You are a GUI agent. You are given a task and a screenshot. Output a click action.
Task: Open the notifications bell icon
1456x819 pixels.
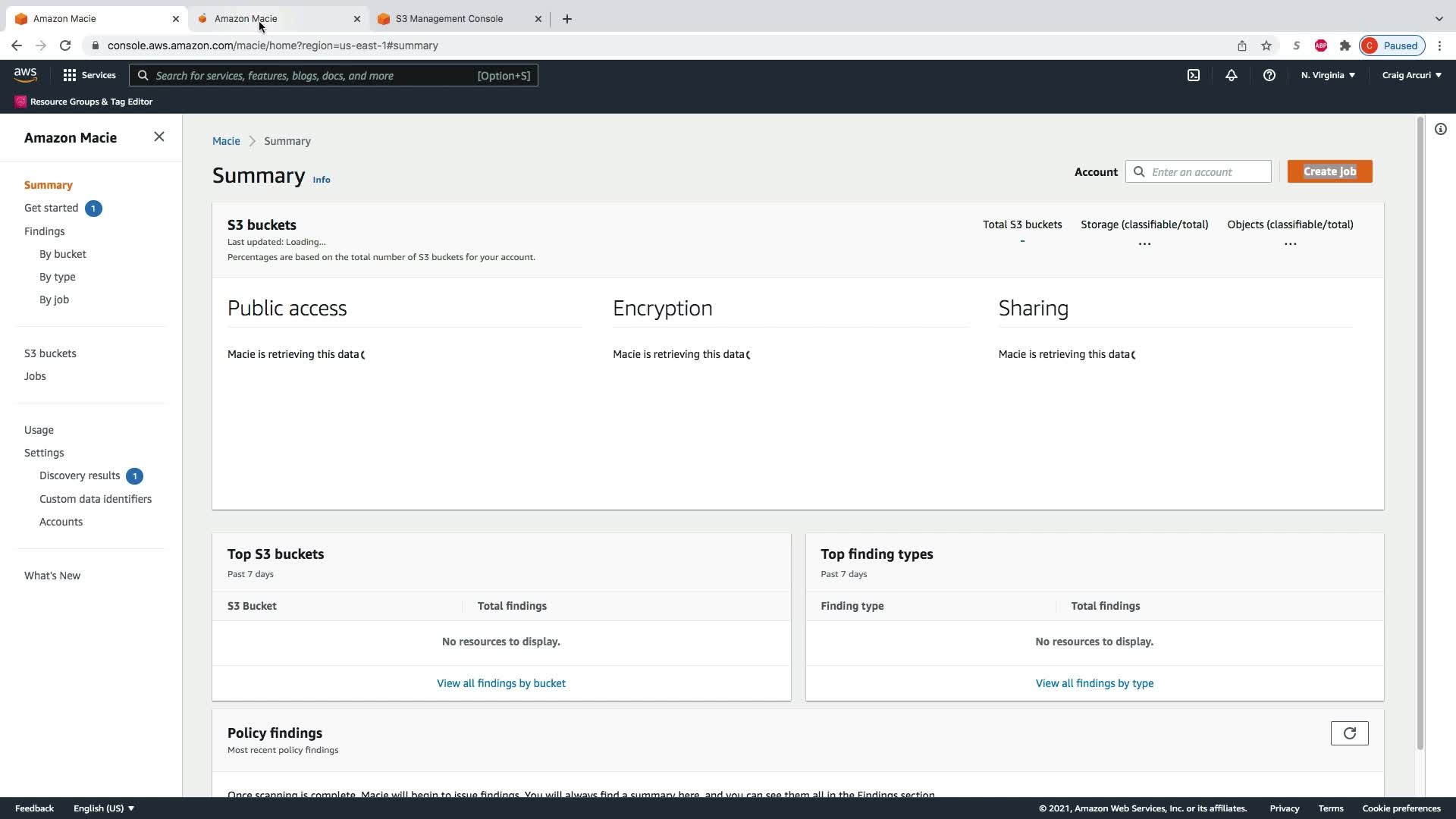[1231, 75]
